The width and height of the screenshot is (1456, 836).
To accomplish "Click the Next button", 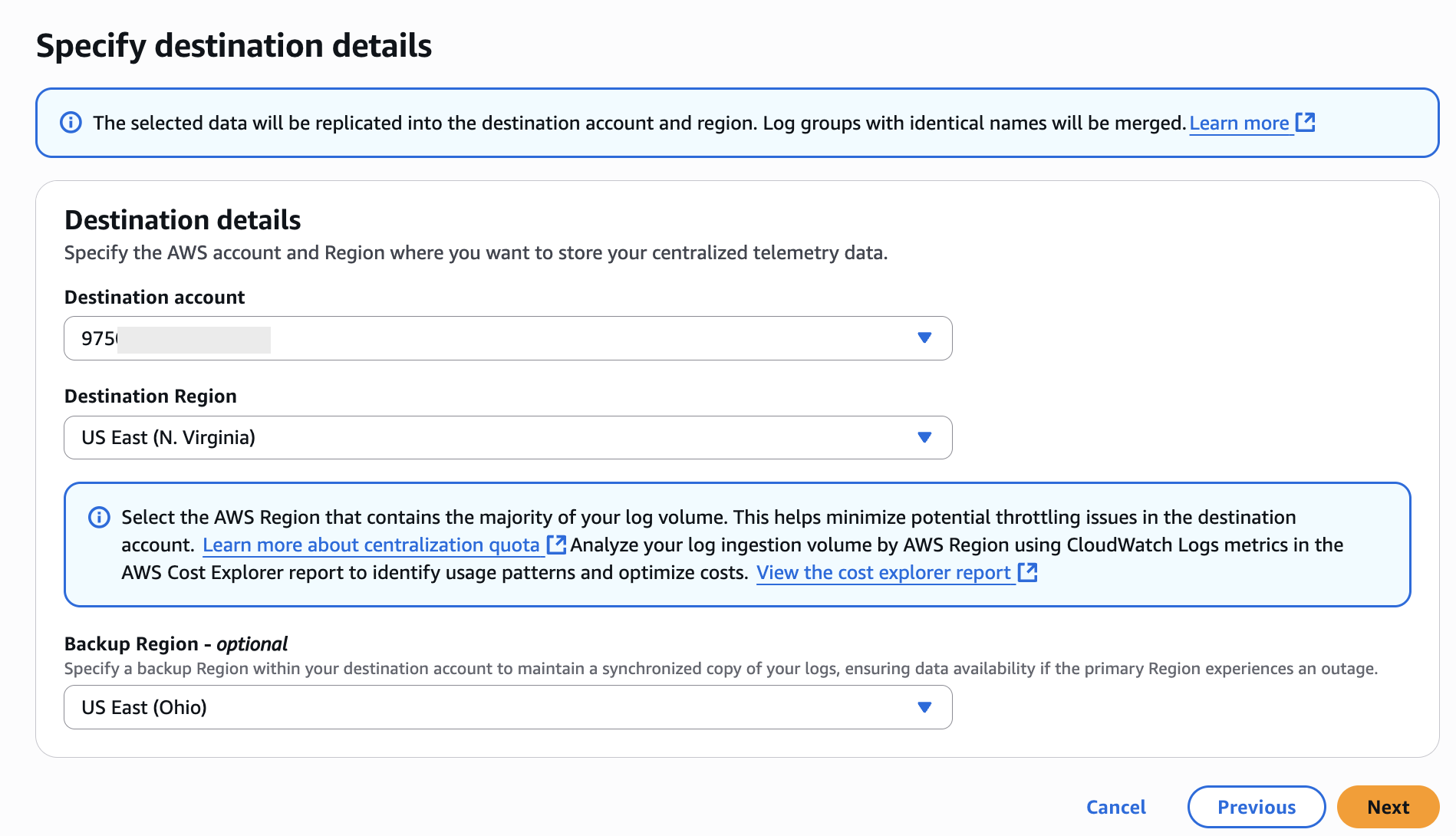I will 1388,807.
